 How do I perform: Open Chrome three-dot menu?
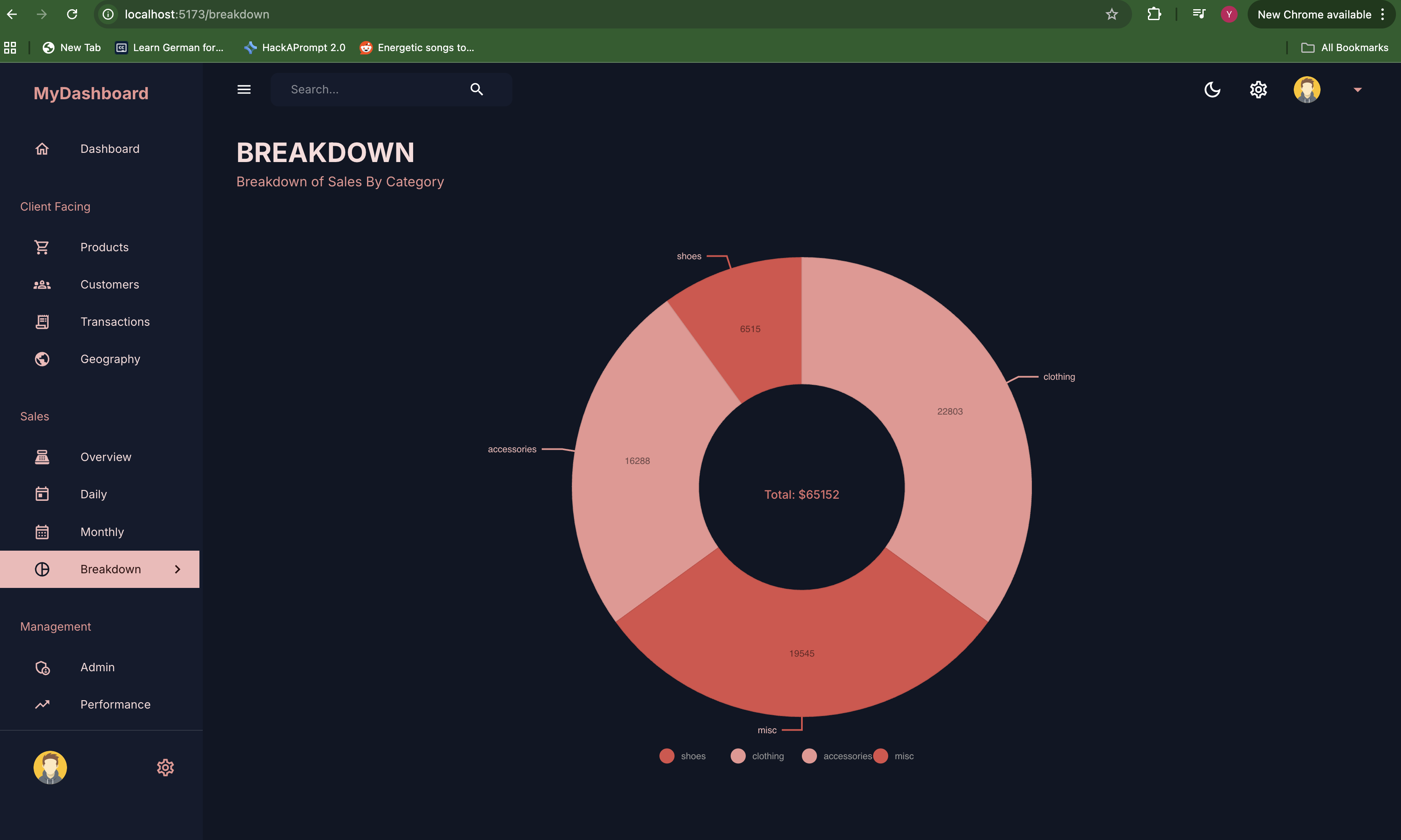pos(1383,14)
